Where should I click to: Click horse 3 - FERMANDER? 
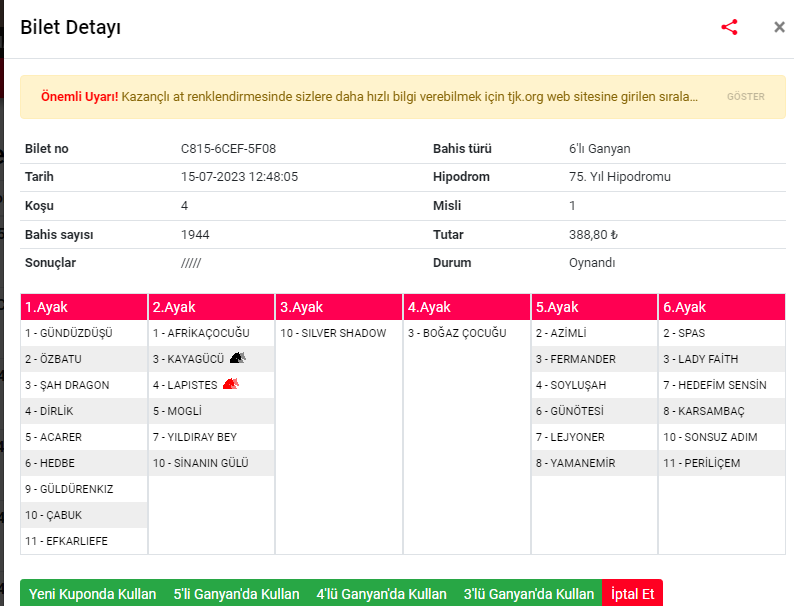point(576,359)
